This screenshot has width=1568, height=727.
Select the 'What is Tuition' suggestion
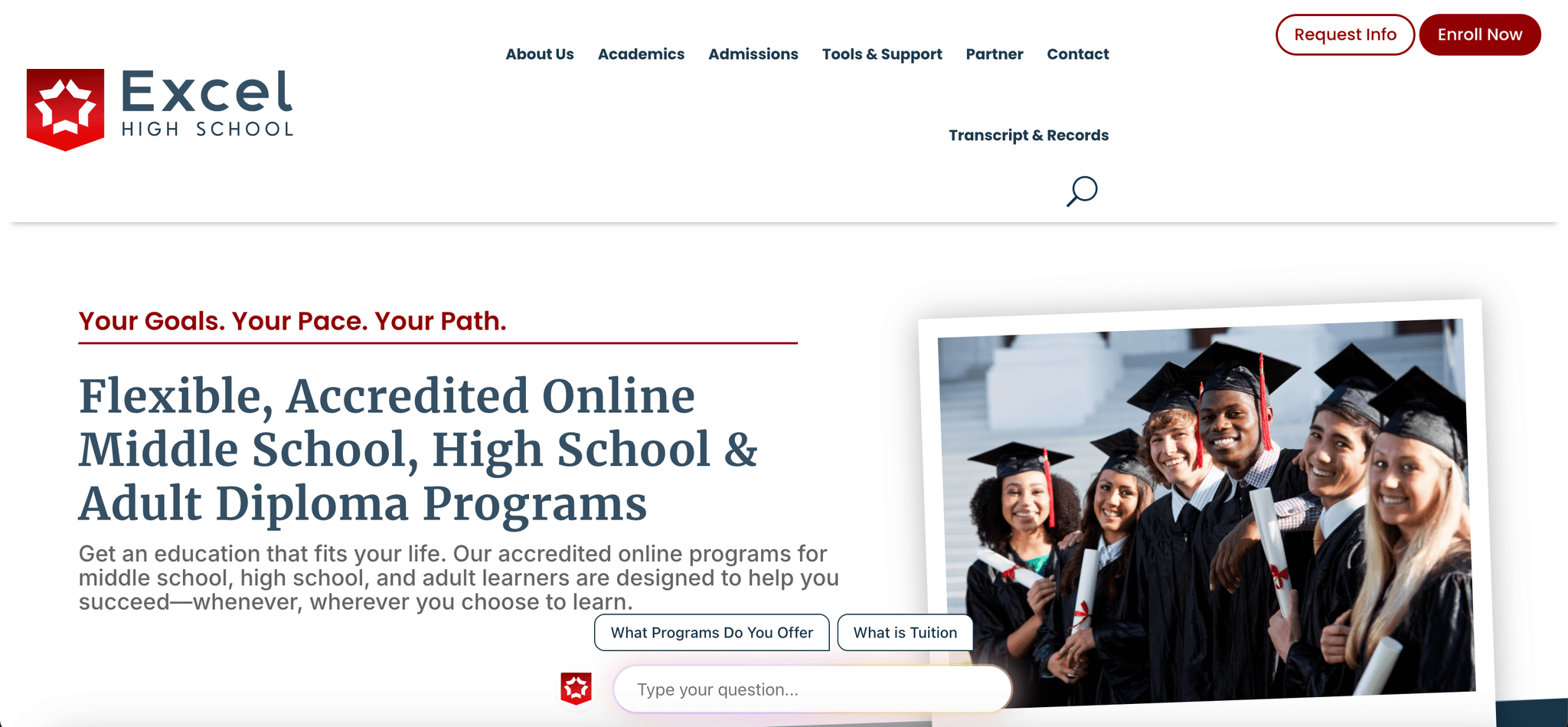[905, 633]
